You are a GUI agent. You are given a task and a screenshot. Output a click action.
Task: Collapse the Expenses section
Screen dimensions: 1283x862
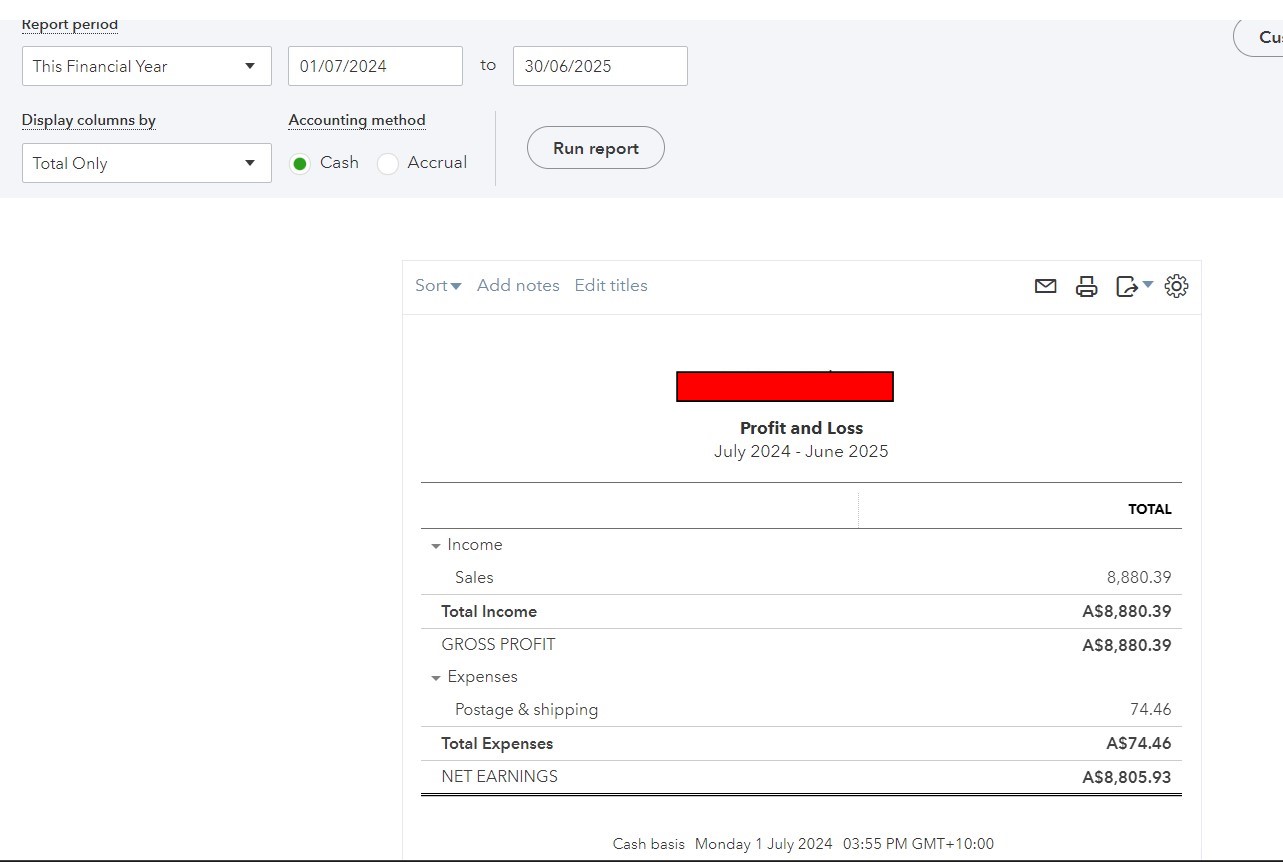click(x=435, y=677)
